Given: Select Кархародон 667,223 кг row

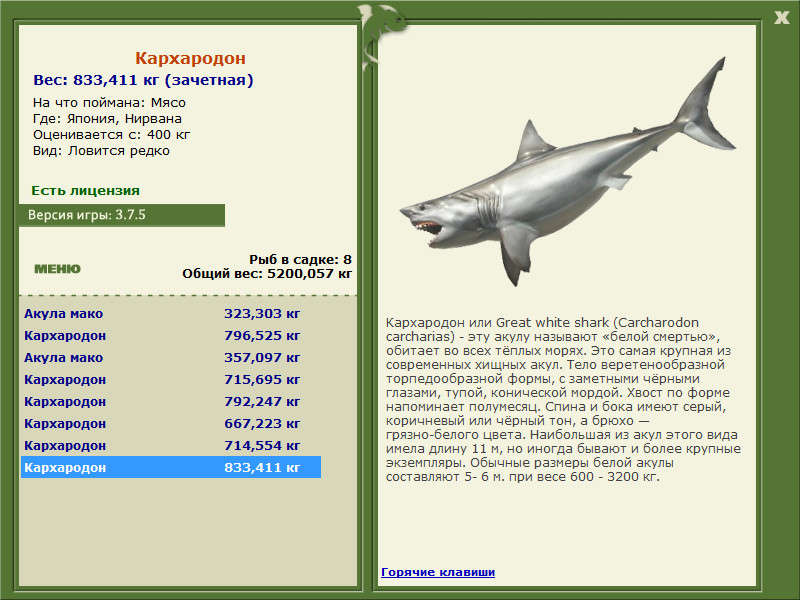Looking at the screenshot, I should tap(171, 423).
